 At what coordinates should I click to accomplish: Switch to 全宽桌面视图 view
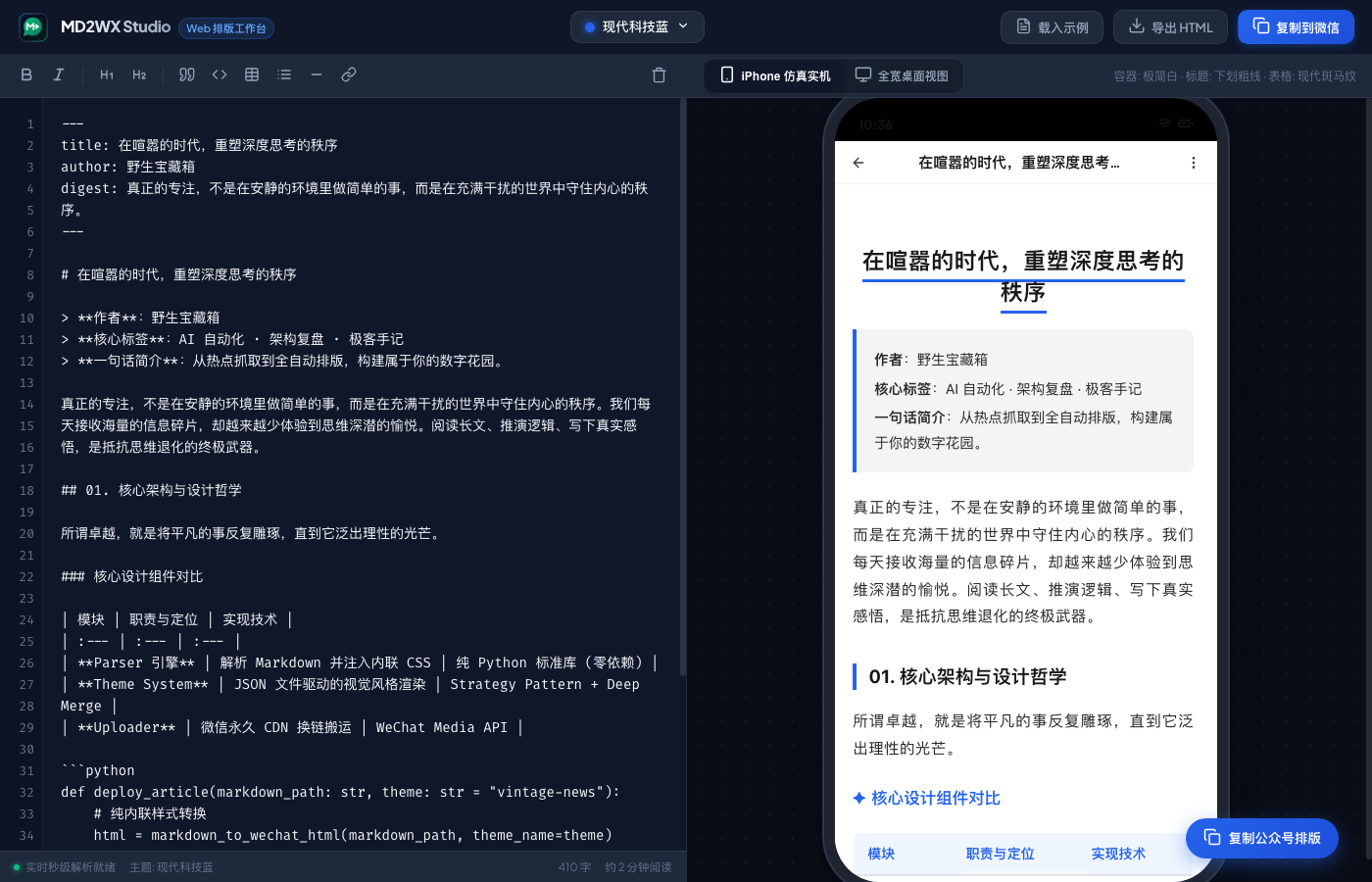click(902, 75)
